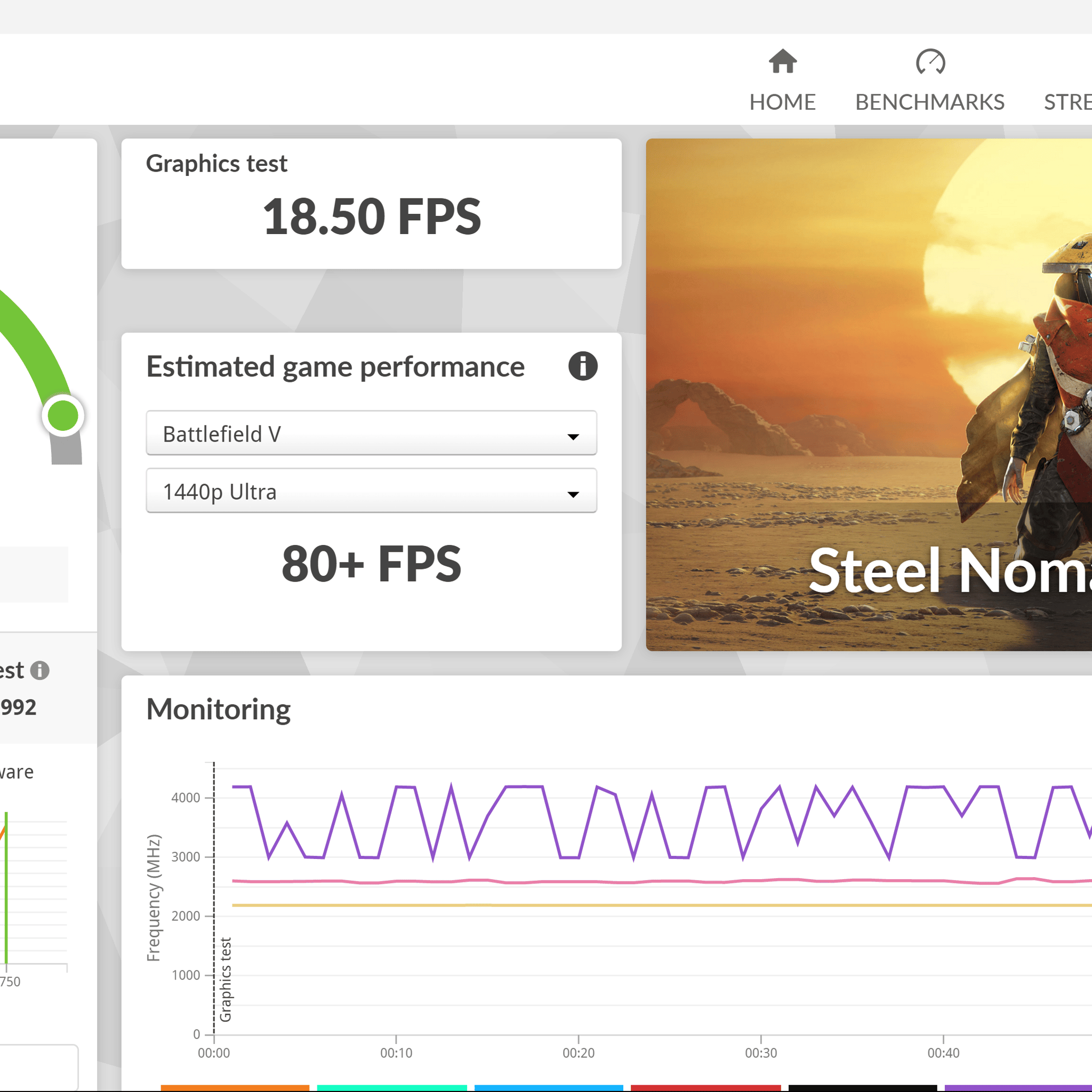Click the Frequency (MHz) axis title
This screenshot has width=1092, height=1092.
point(154,898)
